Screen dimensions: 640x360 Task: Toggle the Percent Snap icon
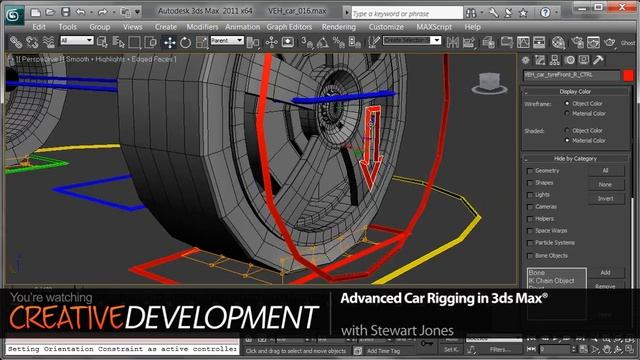[x=338, y=42]
